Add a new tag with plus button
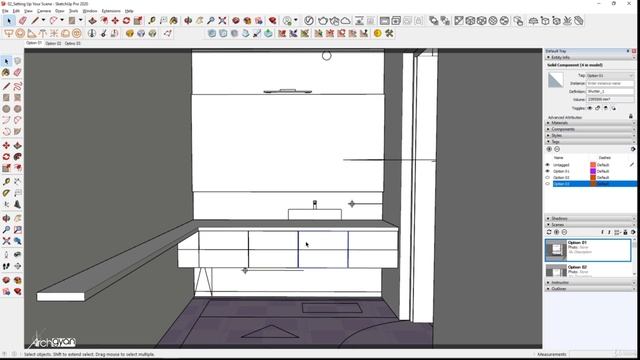The height and width of the screenshot is (360, 640). 549,149
